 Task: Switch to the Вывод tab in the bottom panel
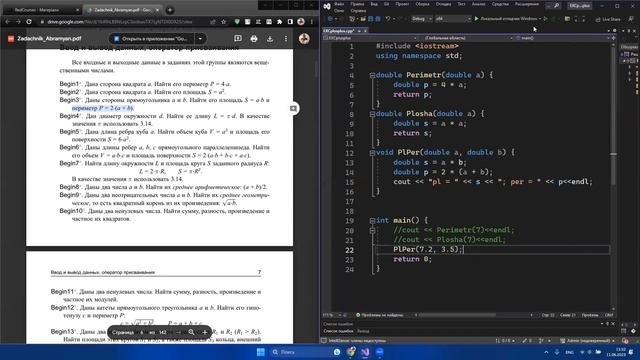[363, 331]
